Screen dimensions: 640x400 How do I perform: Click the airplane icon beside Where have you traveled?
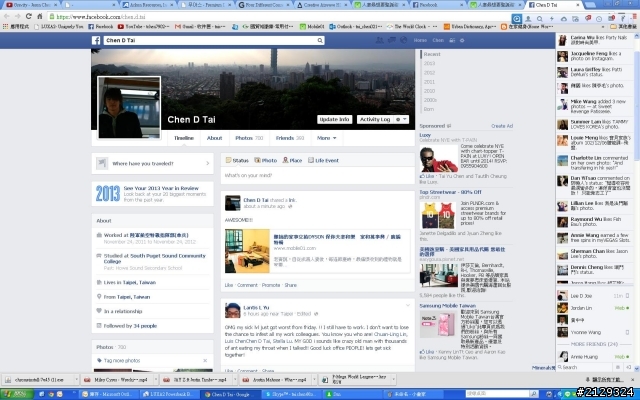coord(102,163)
